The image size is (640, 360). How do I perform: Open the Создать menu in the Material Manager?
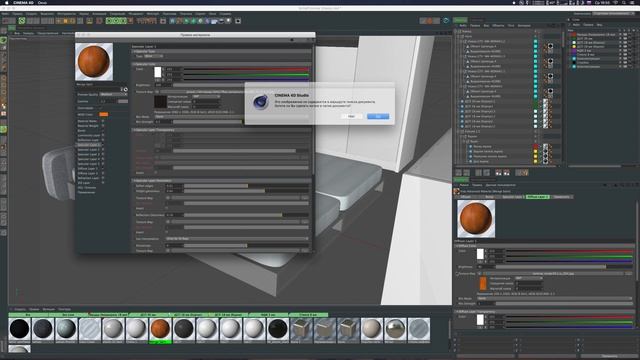point(20,309)
